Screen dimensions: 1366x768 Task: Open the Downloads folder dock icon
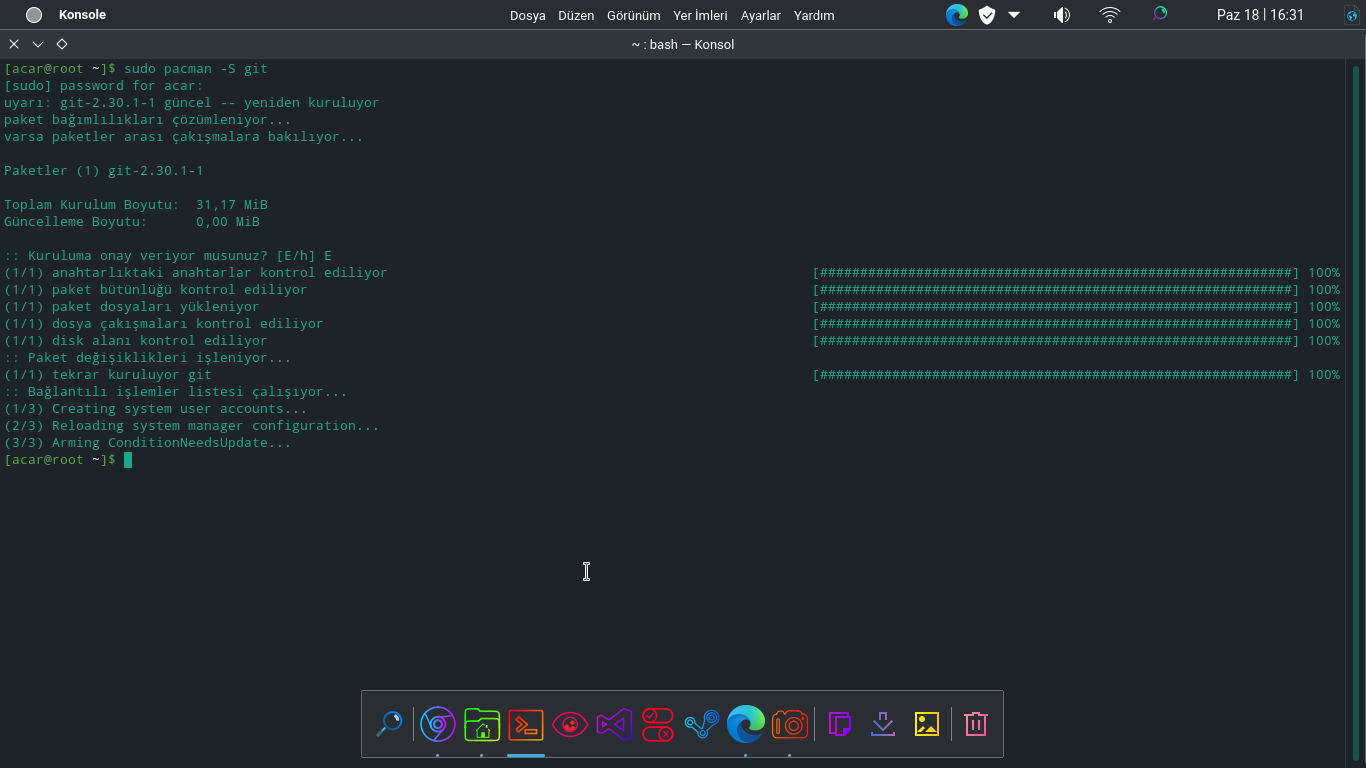[x=883, y=724]
